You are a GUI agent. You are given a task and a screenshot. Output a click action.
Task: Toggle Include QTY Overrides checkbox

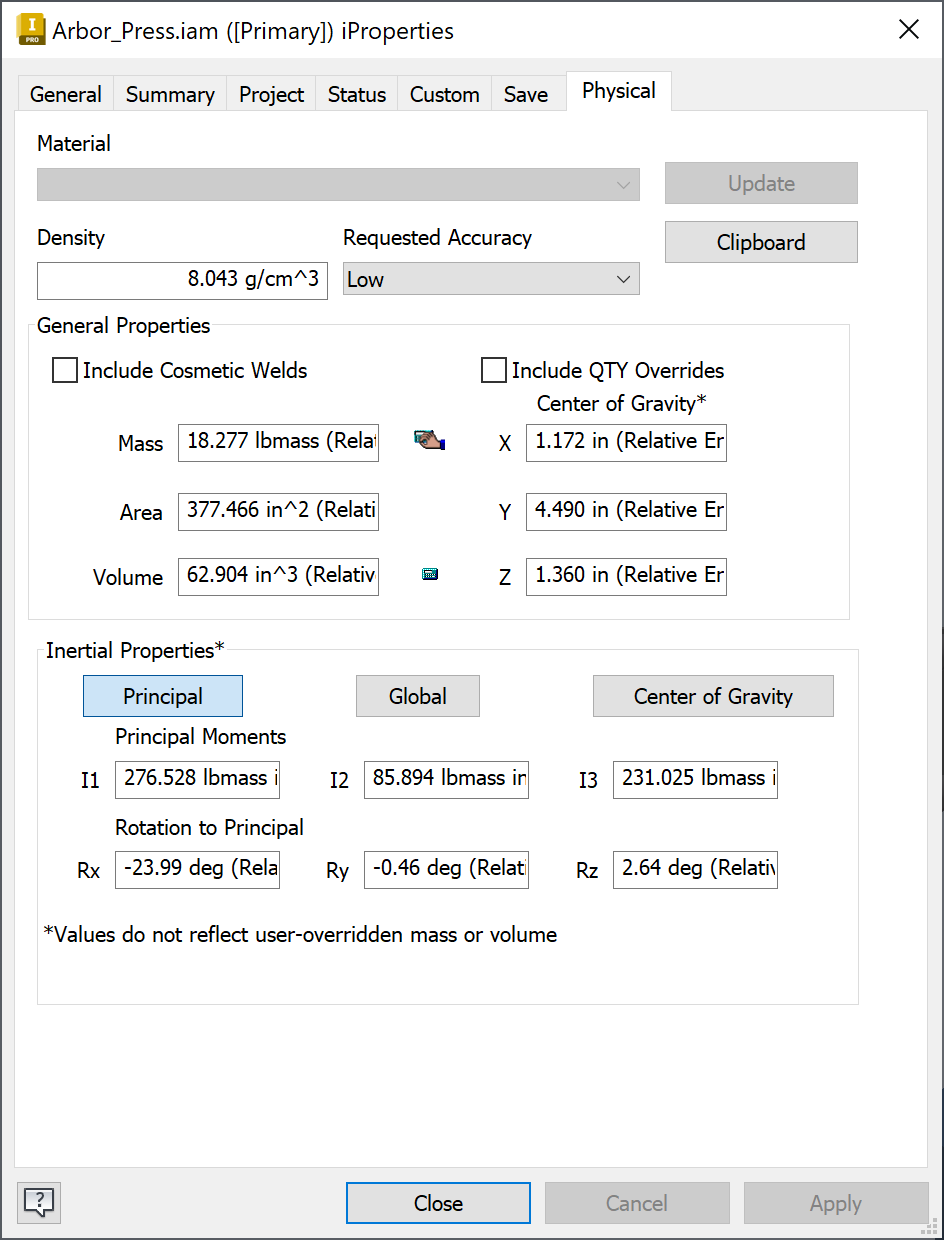[x=494, y=371]
